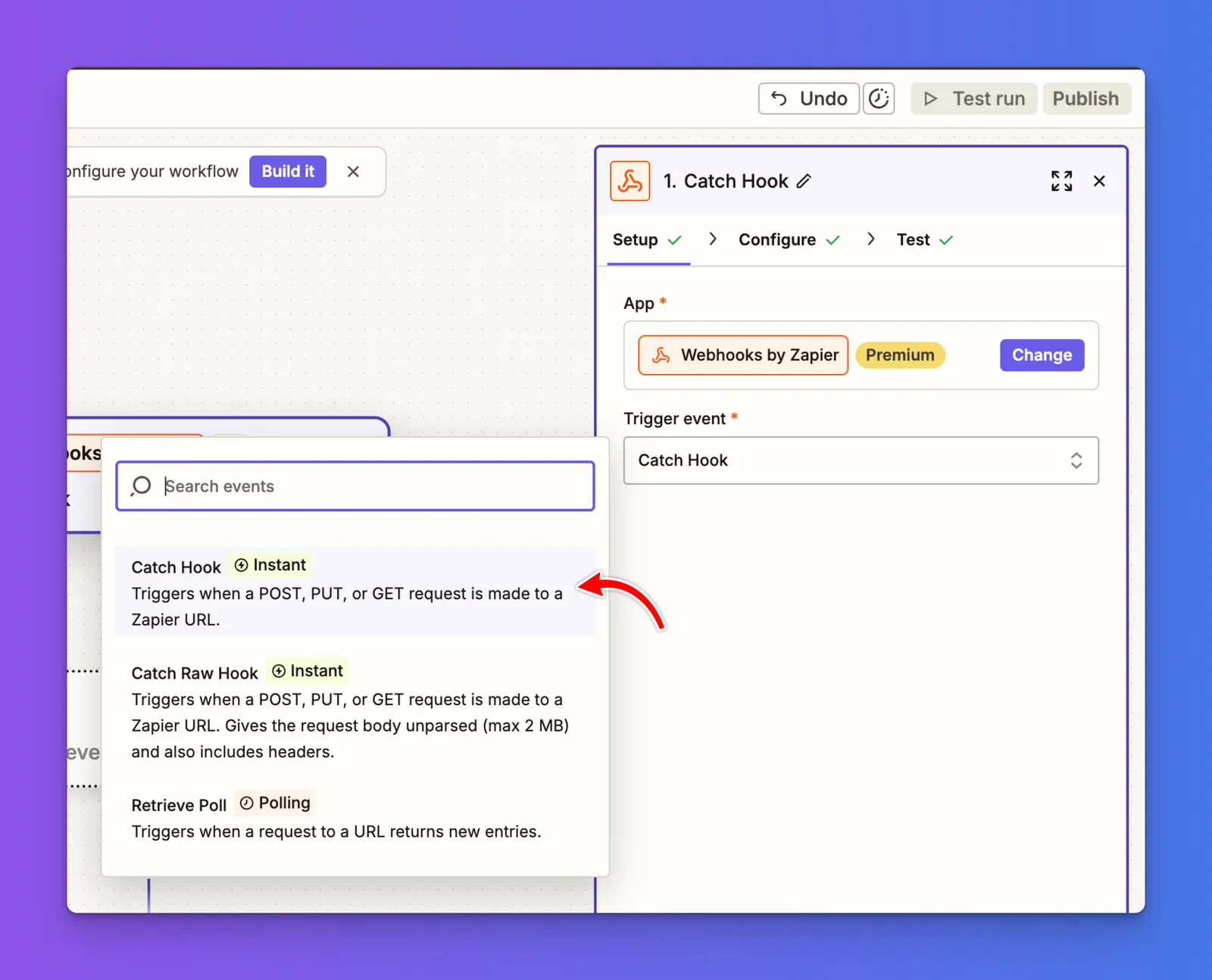This screenshot has height=980, width=1212.
Task: Click the Undo button
Action: (808, 98)
